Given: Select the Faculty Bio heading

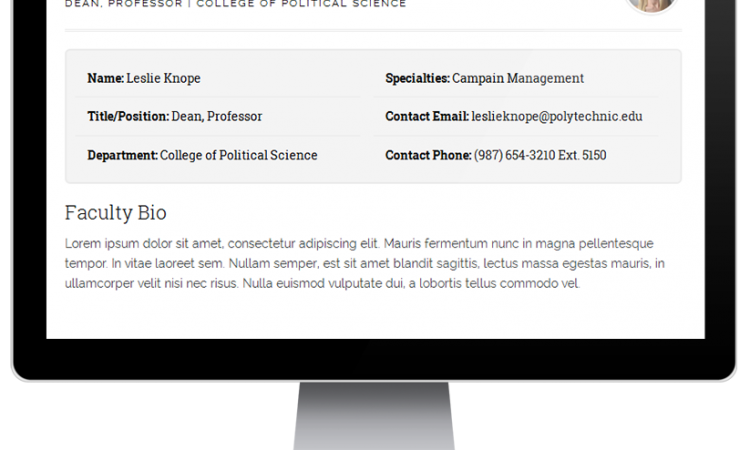Looking at the screenshot, I should click(x=115, y=213).
